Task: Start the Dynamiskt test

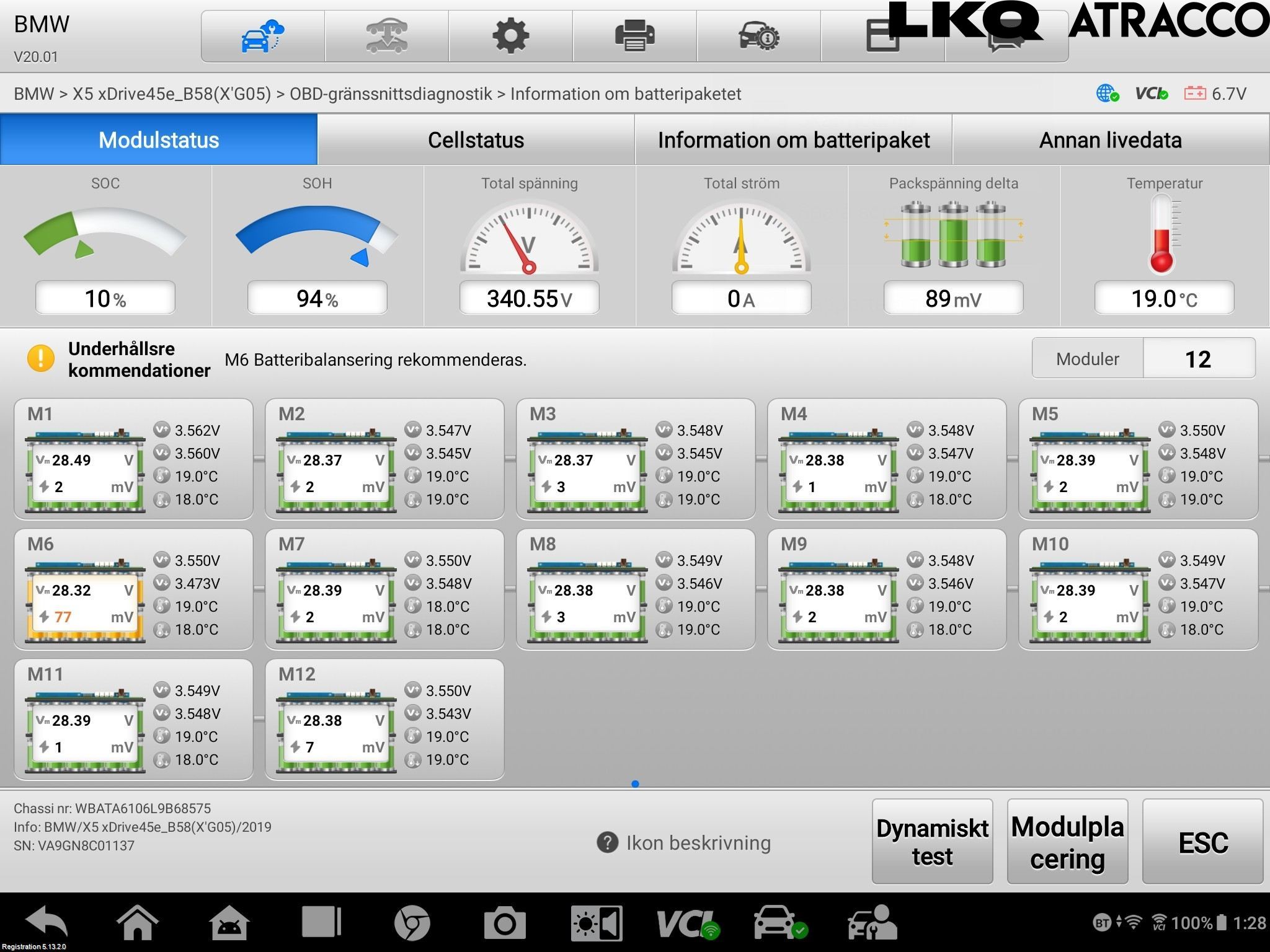Action: click(x=932, y=841)
